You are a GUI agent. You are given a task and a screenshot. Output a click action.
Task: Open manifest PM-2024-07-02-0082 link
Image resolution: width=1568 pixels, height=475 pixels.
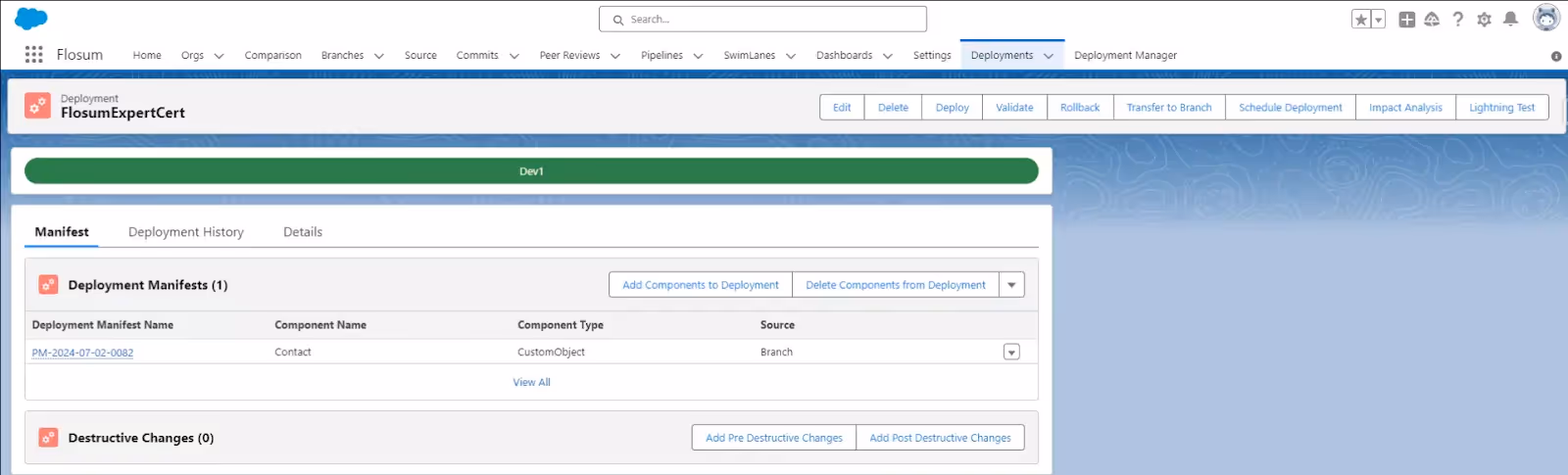[x=82, y=353]
